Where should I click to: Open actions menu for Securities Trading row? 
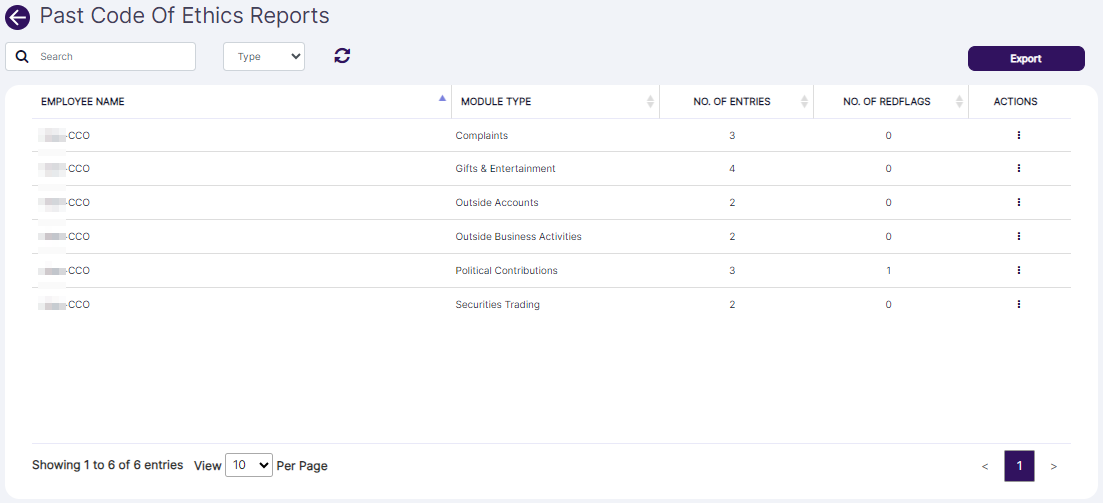[x=1018, y=304]
